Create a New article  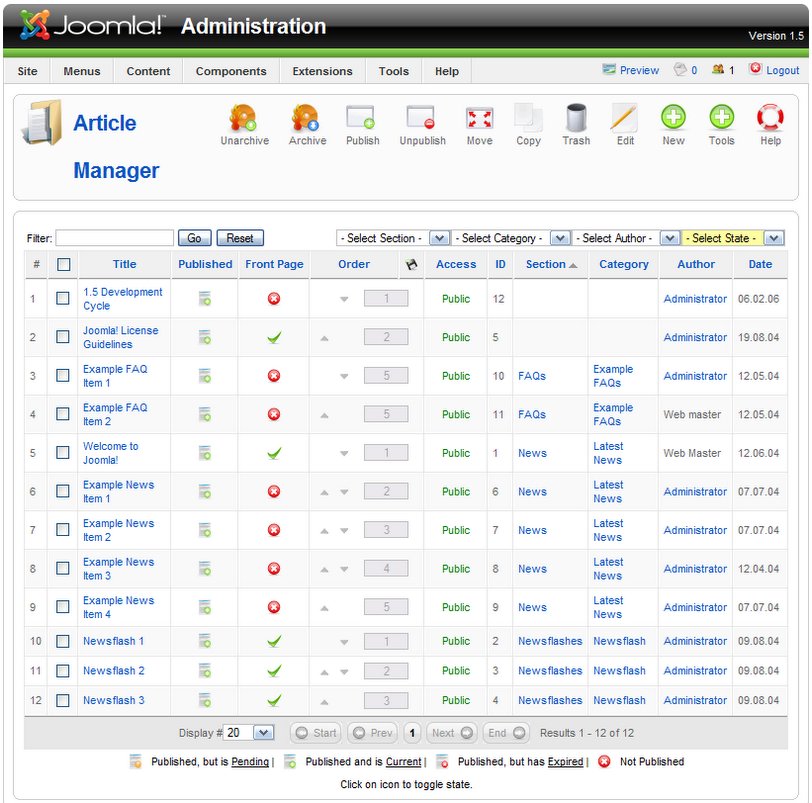coord(673,118)
